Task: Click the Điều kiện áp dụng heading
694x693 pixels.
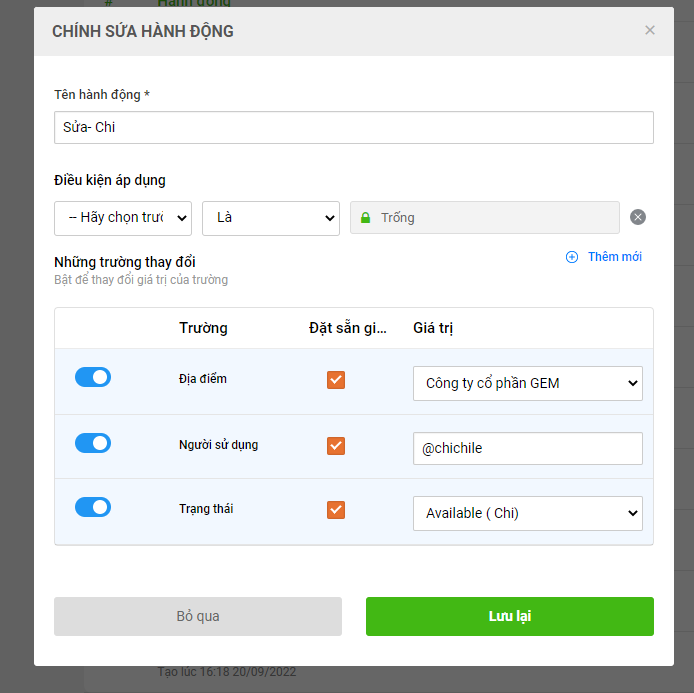Action: pos(110,181)
